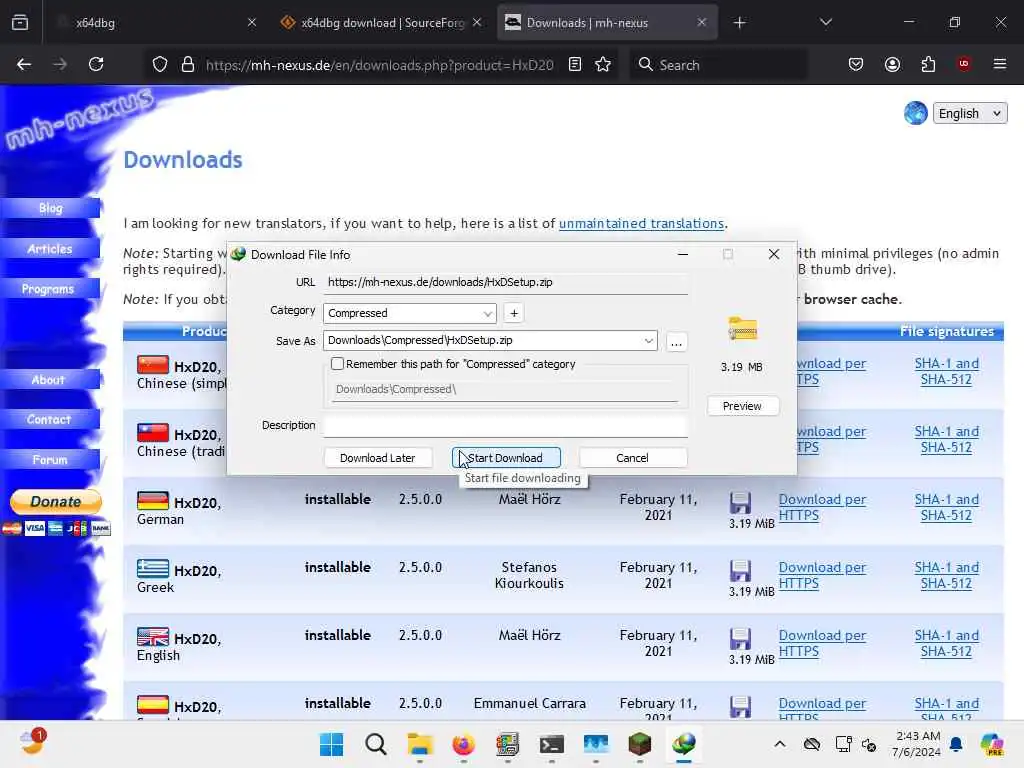Click the browser Search box
The width and height of the screenshot is (1024, 768).
coord(718,65)
